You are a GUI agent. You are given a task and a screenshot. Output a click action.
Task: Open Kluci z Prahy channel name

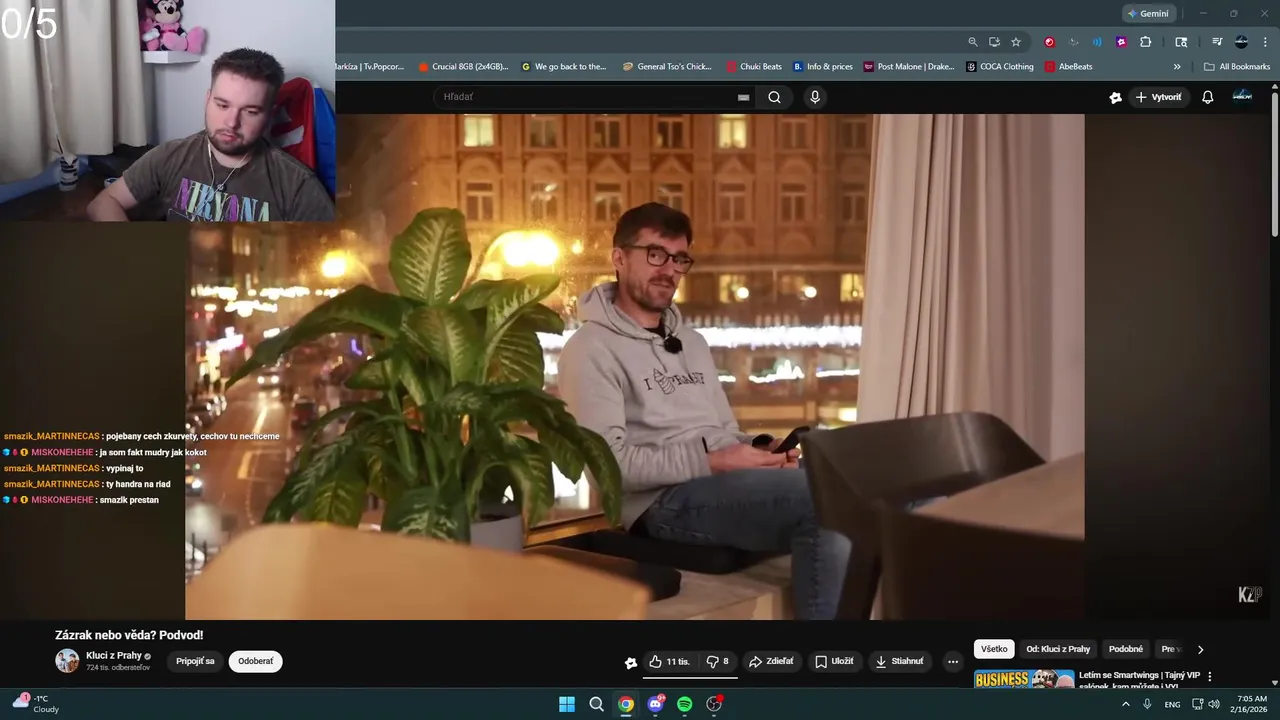(x=114, y=656)
